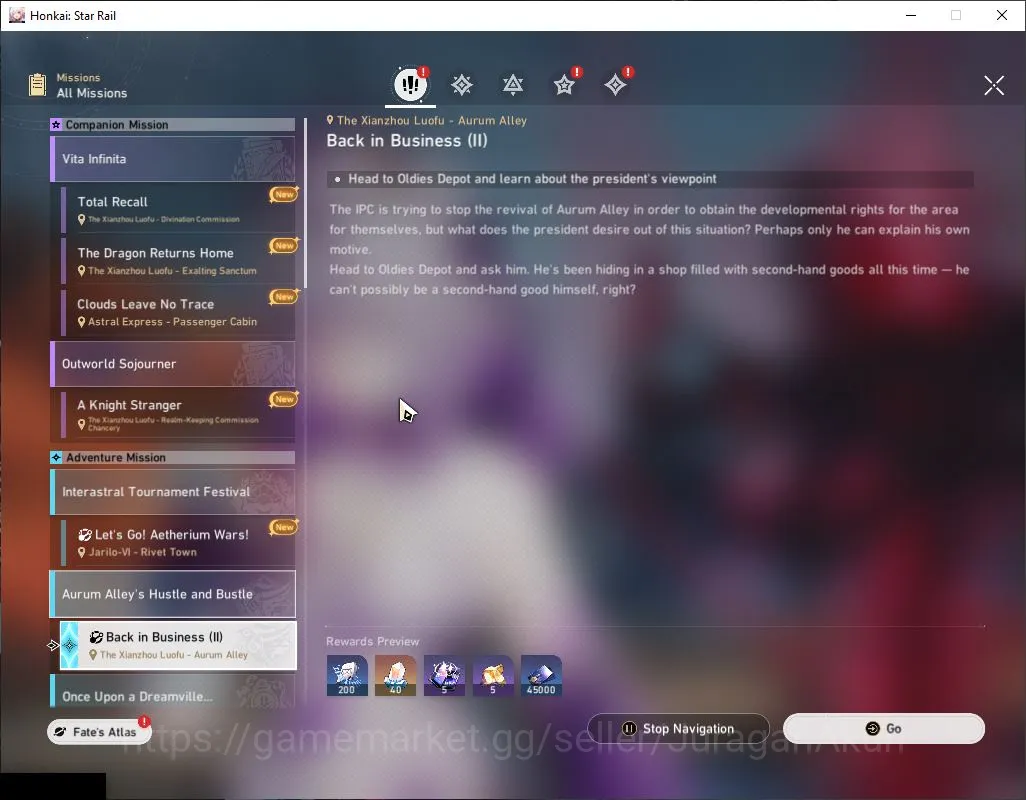Click the Jarilo-VI - Rivet Town location text
The image size is (1026, 800).
[x=143, y=552]
